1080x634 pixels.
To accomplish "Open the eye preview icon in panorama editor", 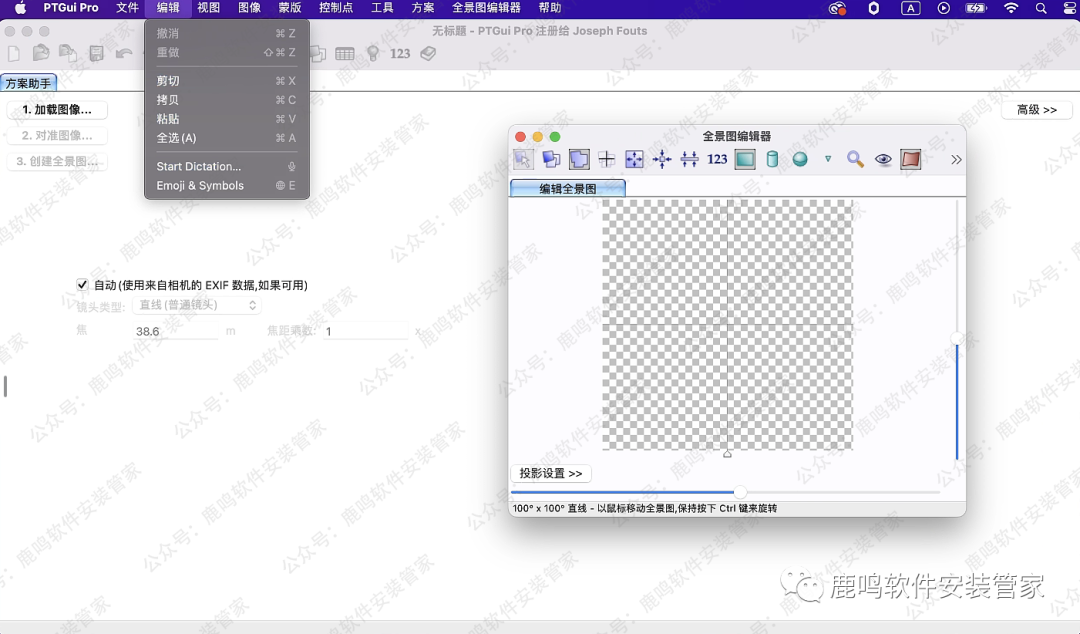I will (882, 159).
